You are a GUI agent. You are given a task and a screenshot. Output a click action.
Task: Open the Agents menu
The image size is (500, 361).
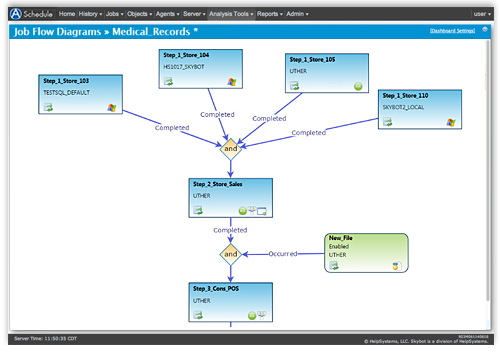tap(167, 14)
